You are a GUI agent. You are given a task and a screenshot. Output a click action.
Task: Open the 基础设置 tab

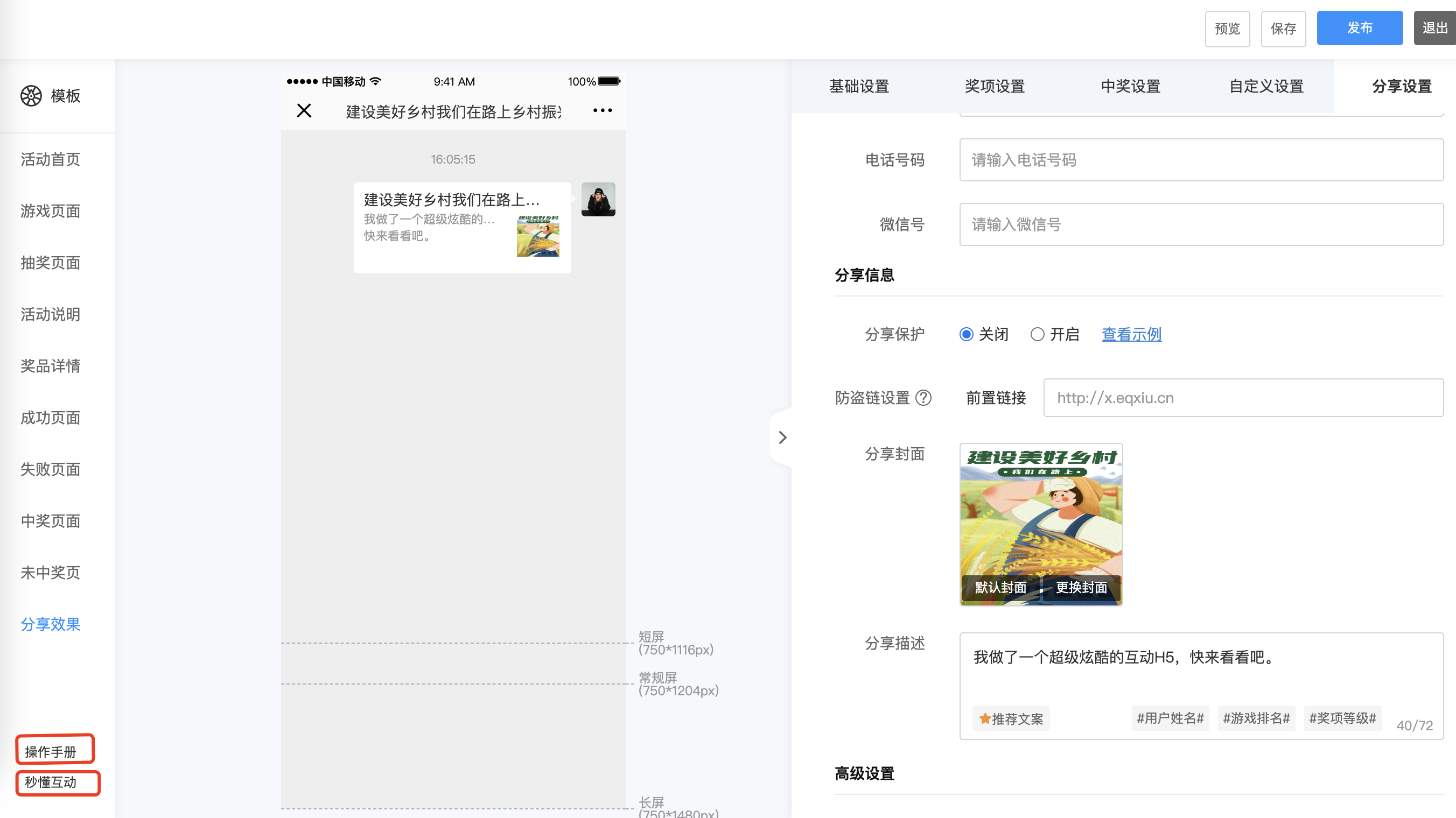(x=858, y=87)
